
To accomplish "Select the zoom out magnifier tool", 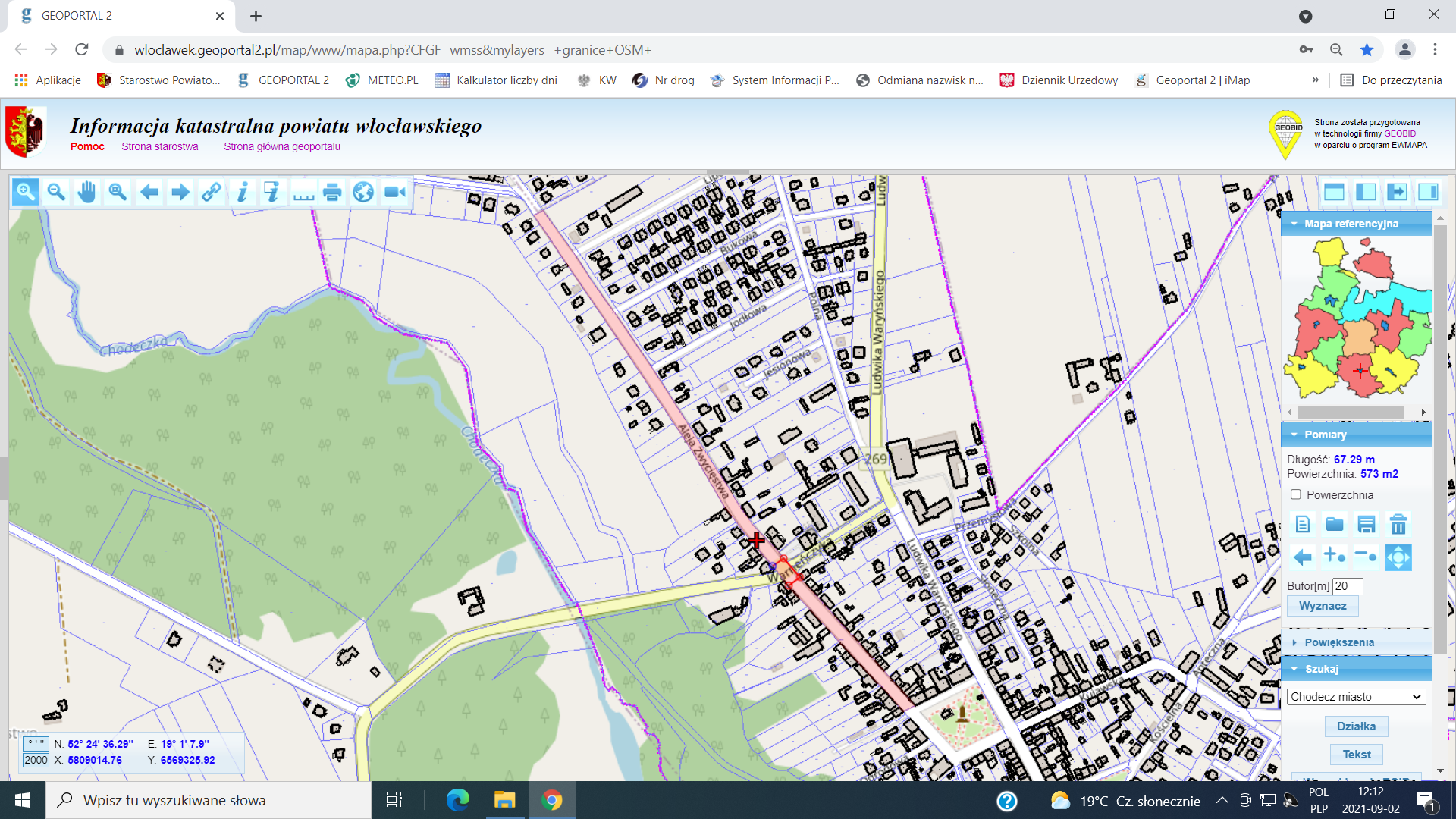I will [56, 193].
